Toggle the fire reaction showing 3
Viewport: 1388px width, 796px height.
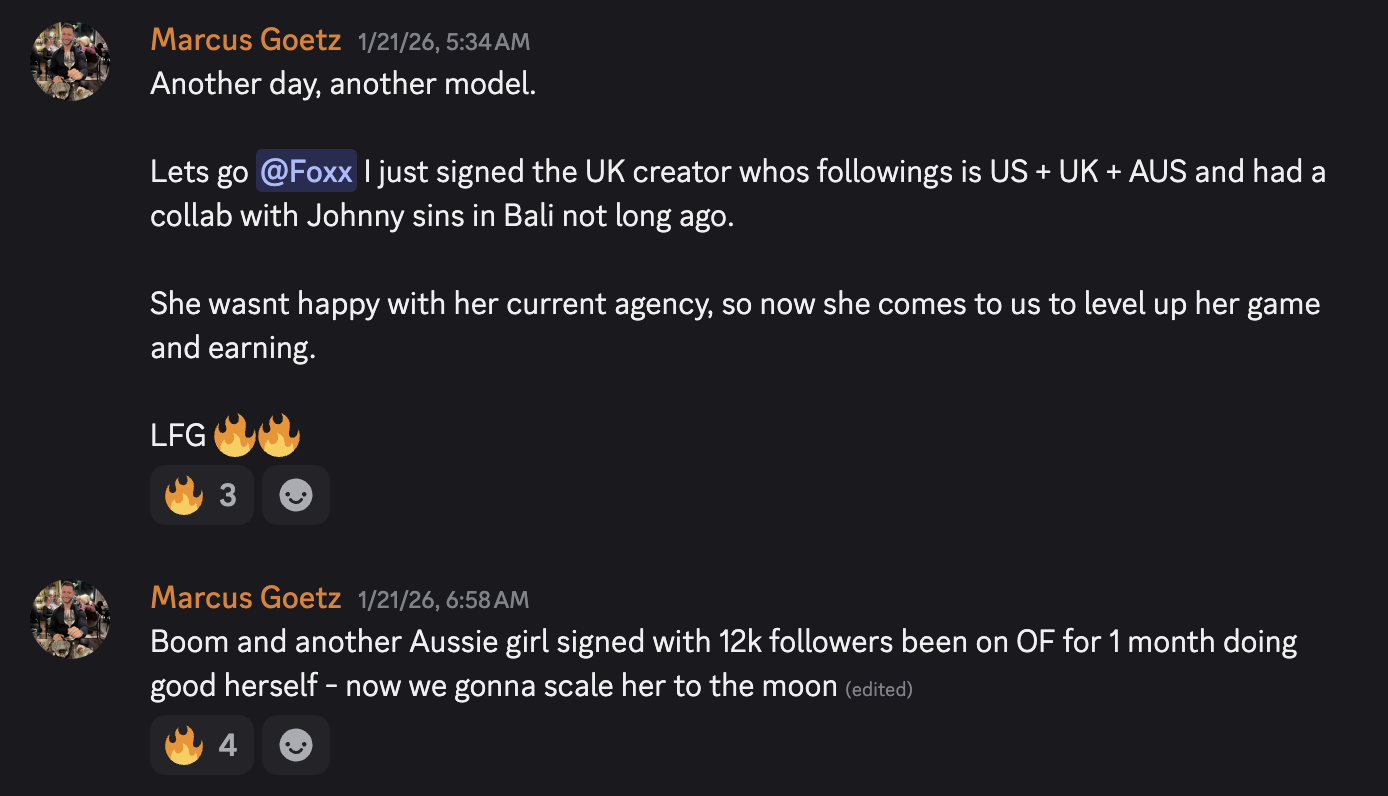tap(202, 495)
